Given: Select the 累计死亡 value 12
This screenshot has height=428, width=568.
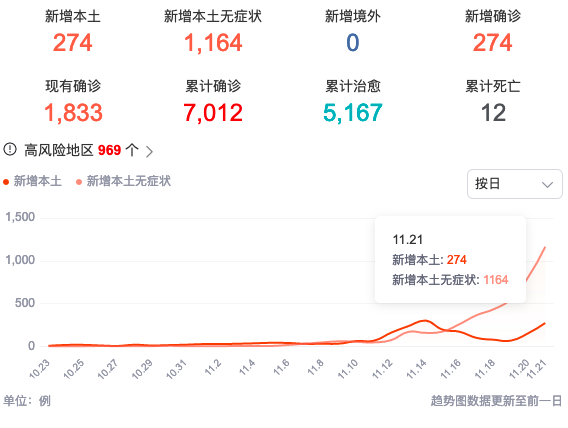Looking at the screenshot, I should pyautogui.click(x=493, y=113).
